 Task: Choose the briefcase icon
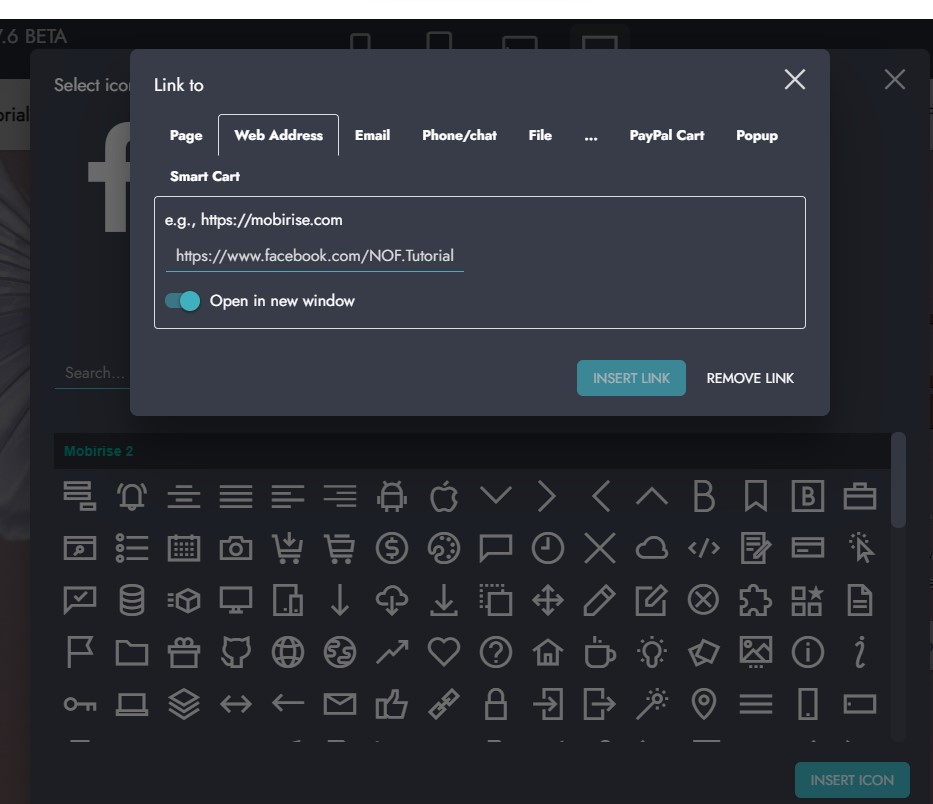pos(860,496)
